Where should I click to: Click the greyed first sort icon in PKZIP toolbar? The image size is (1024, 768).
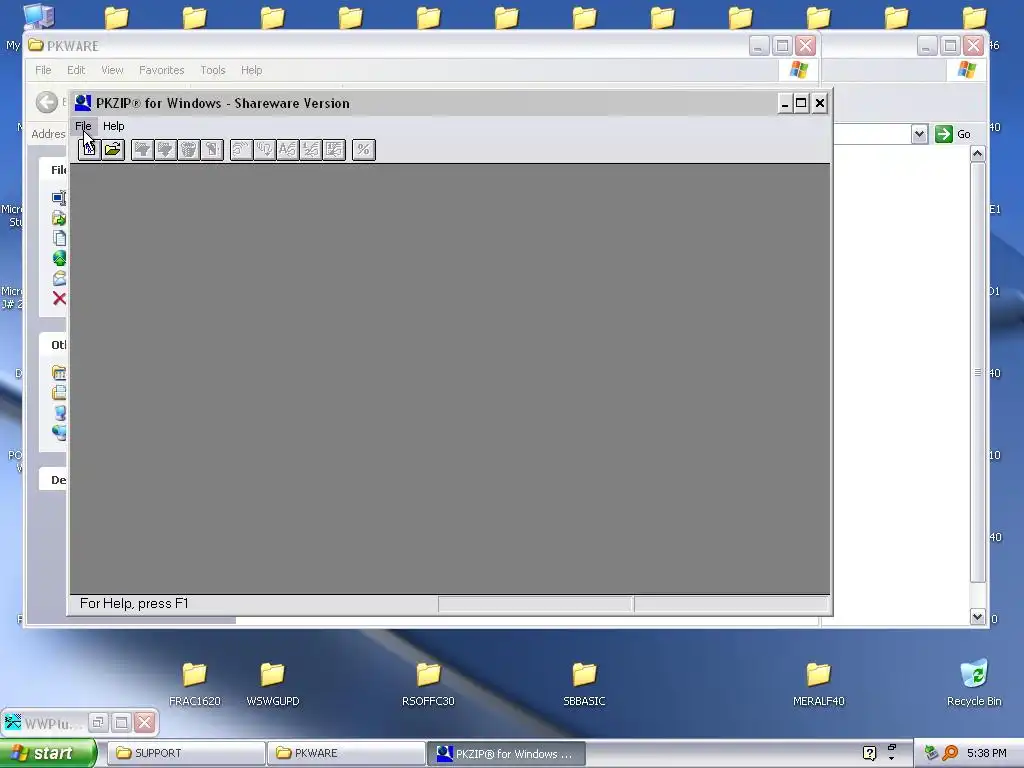[x=242, y=150]
